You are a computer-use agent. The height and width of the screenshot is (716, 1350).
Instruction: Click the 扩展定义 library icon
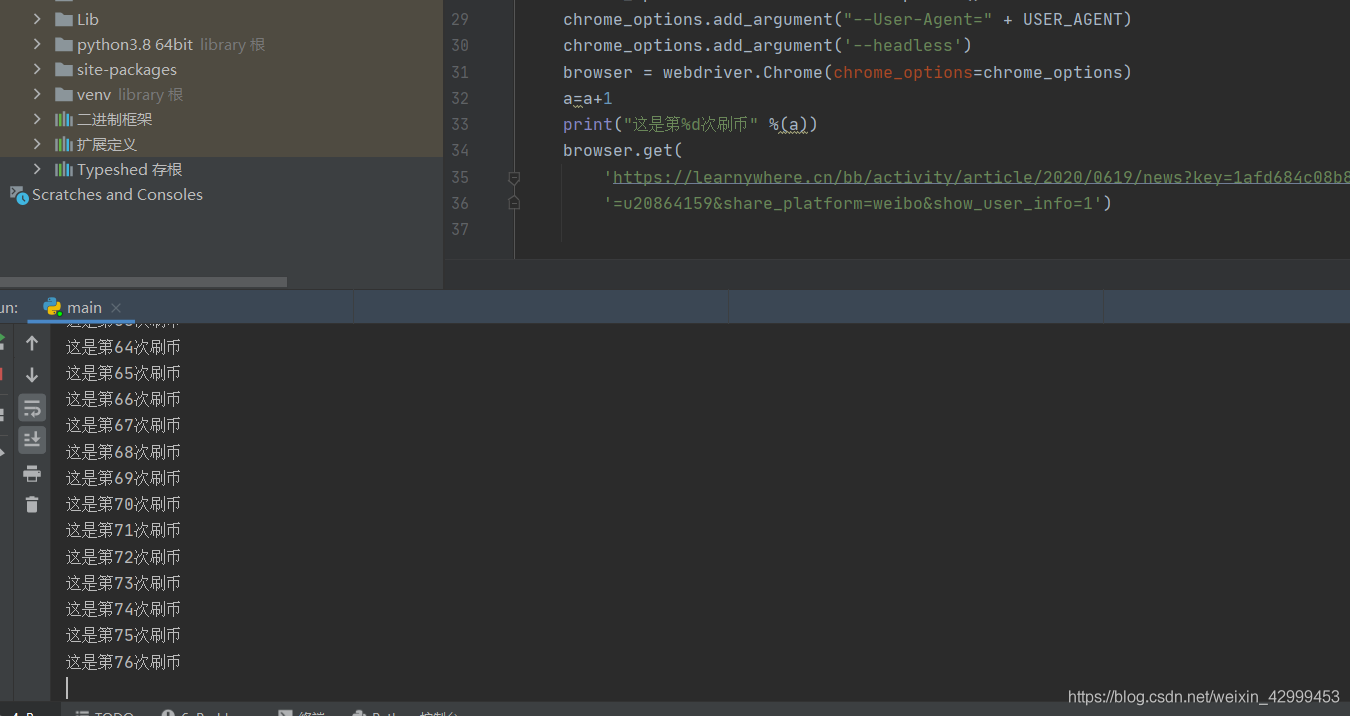click(x=64, y=144)
